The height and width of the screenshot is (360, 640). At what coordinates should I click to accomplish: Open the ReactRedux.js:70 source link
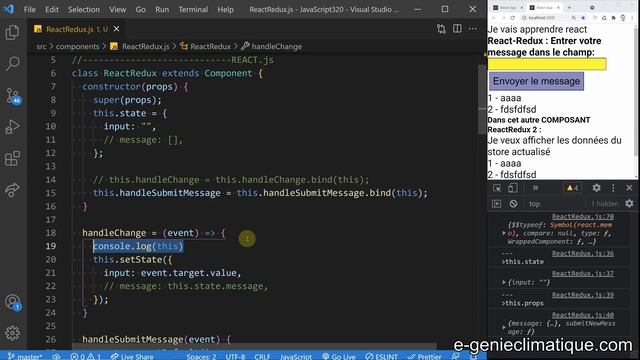tap(583, 216)
